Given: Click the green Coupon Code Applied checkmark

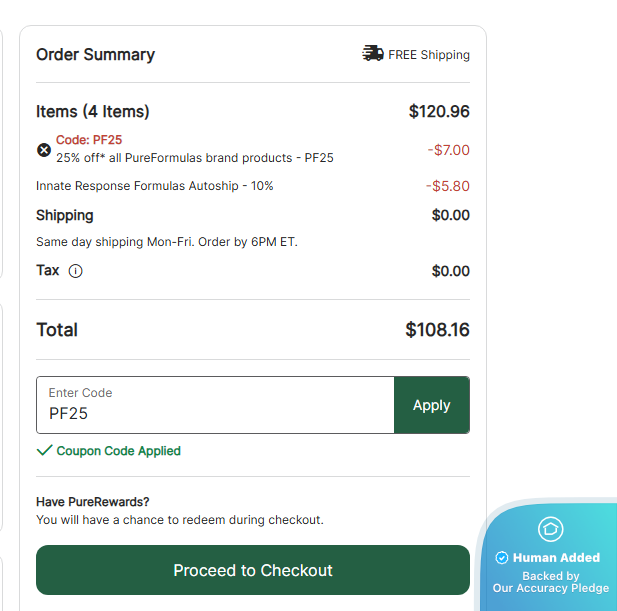Looking at the screenshot, I should 44,451.
